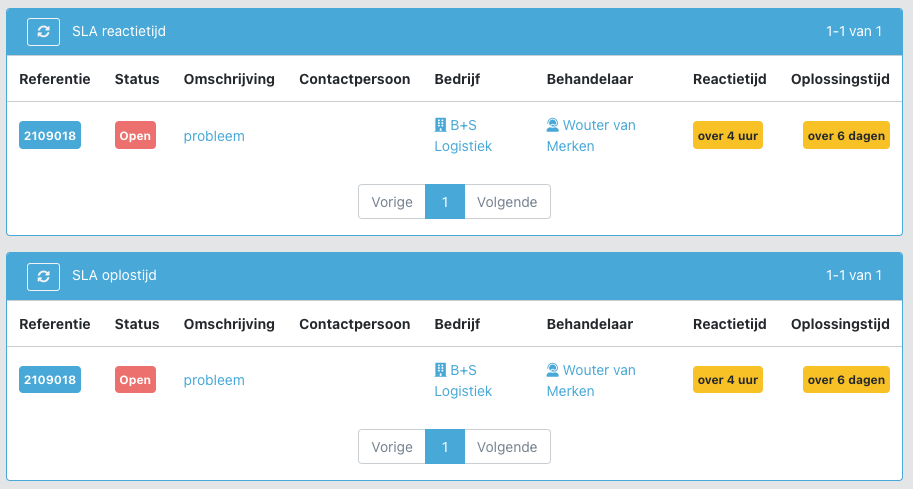Go to Vorige page in SLA reactietijd
The height and width of the screenshot is (489, 913).
click(x=392, y=202)
